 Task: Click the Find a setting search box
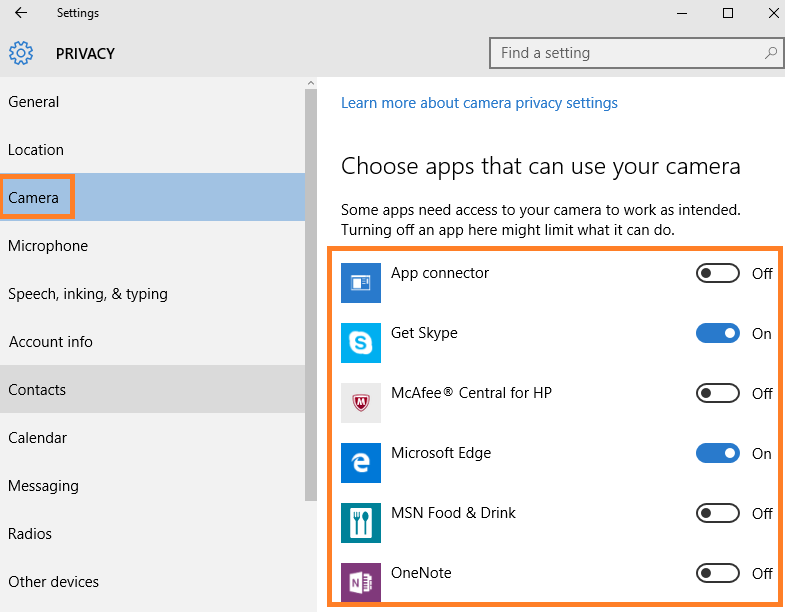(636, 53)
